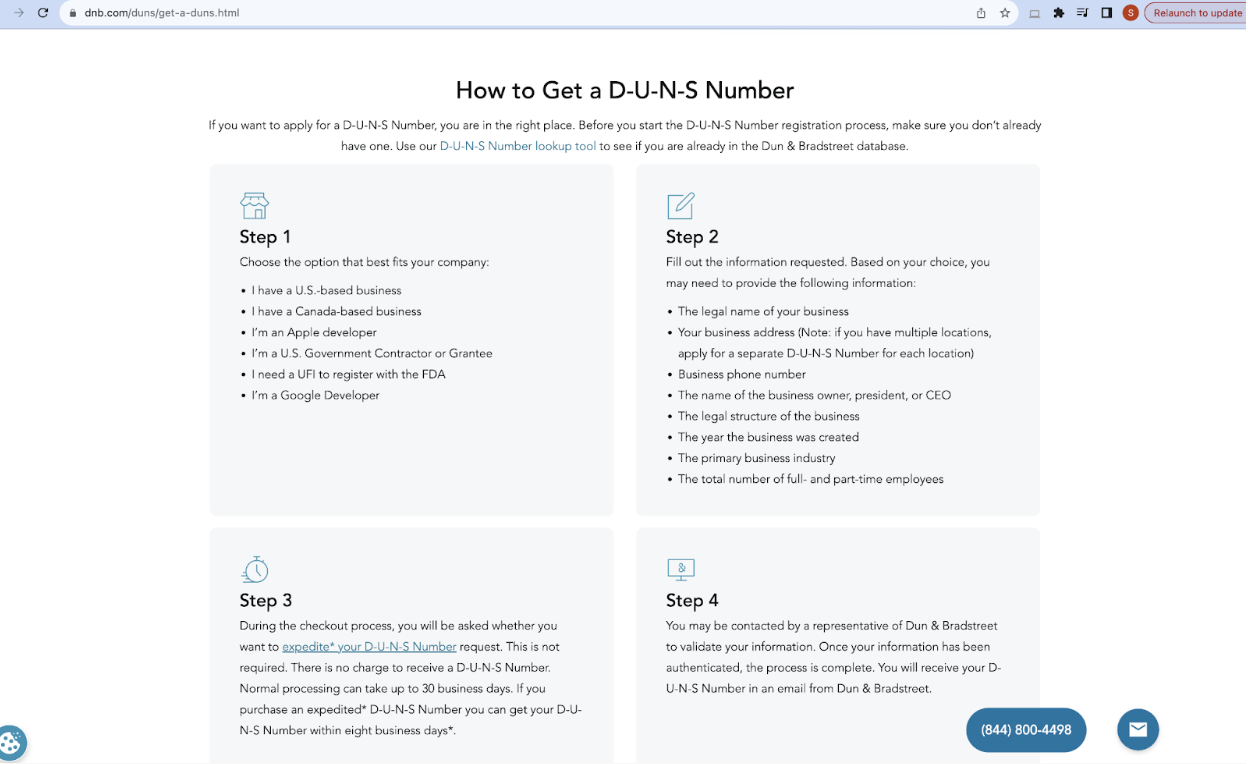
Task: Bookmark this page with the star icon
Action: (1005, 13)
